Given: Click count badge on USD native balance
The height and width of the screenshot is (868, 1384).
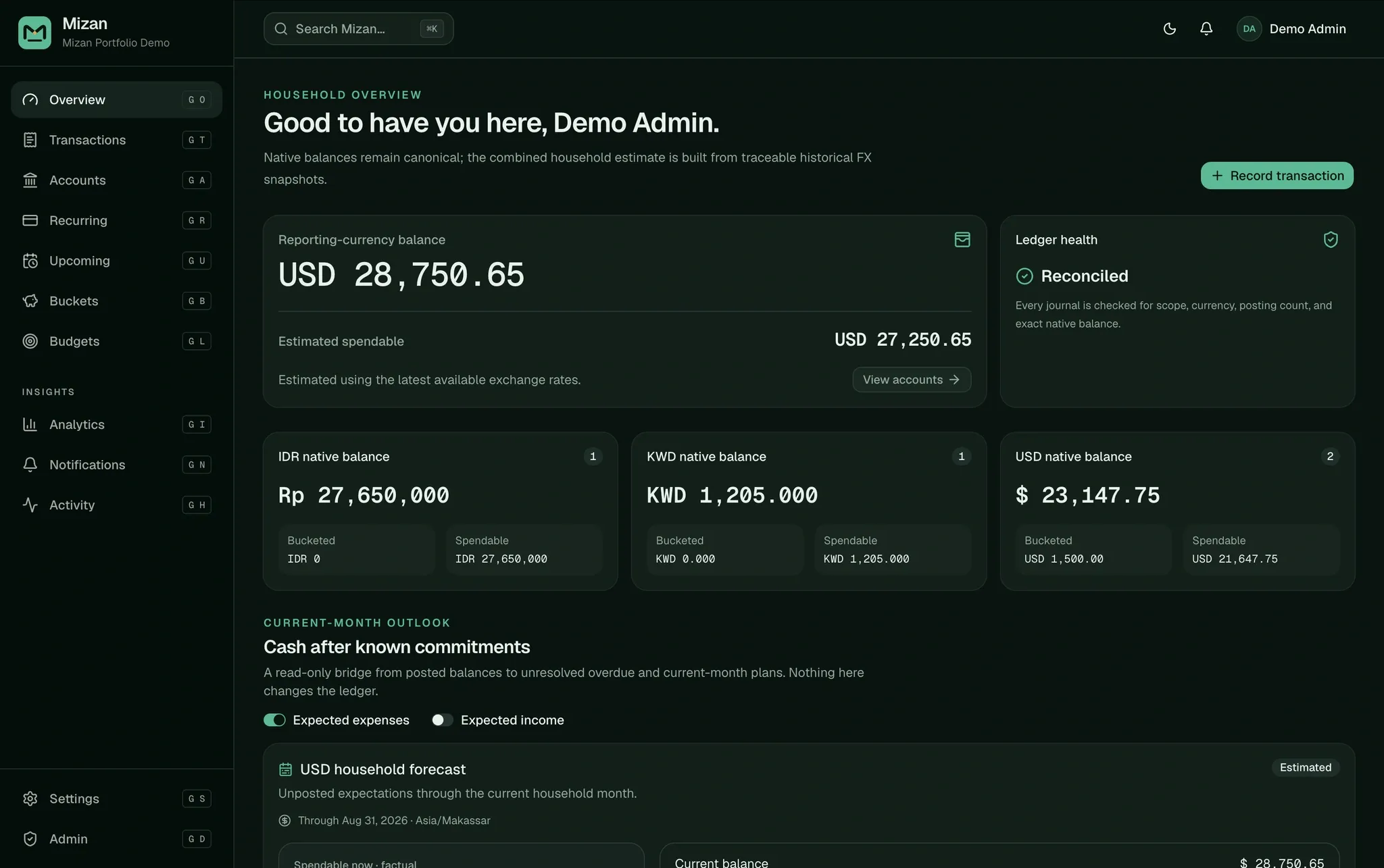Looking at the screenshot, I should pos(1330,457).
